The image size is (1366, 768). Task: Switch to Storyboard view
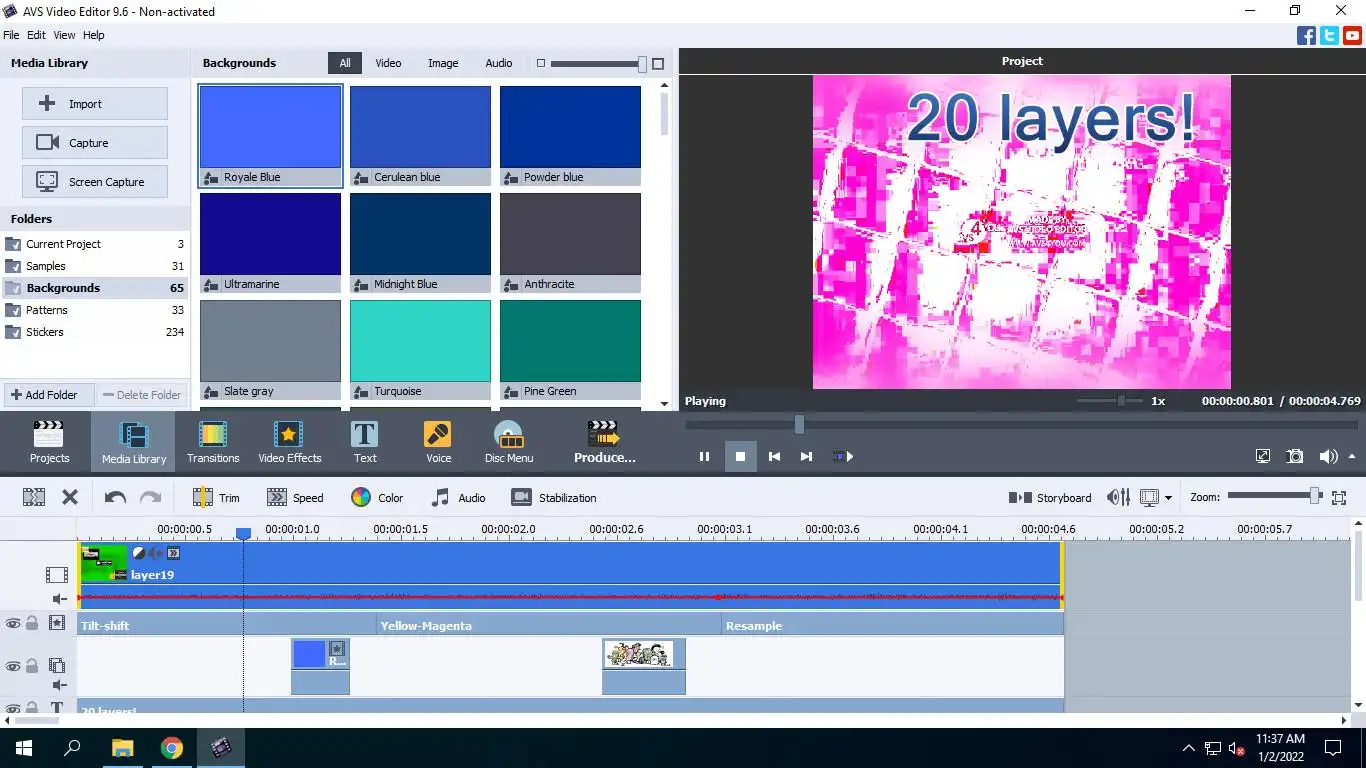coord(1050,497)
